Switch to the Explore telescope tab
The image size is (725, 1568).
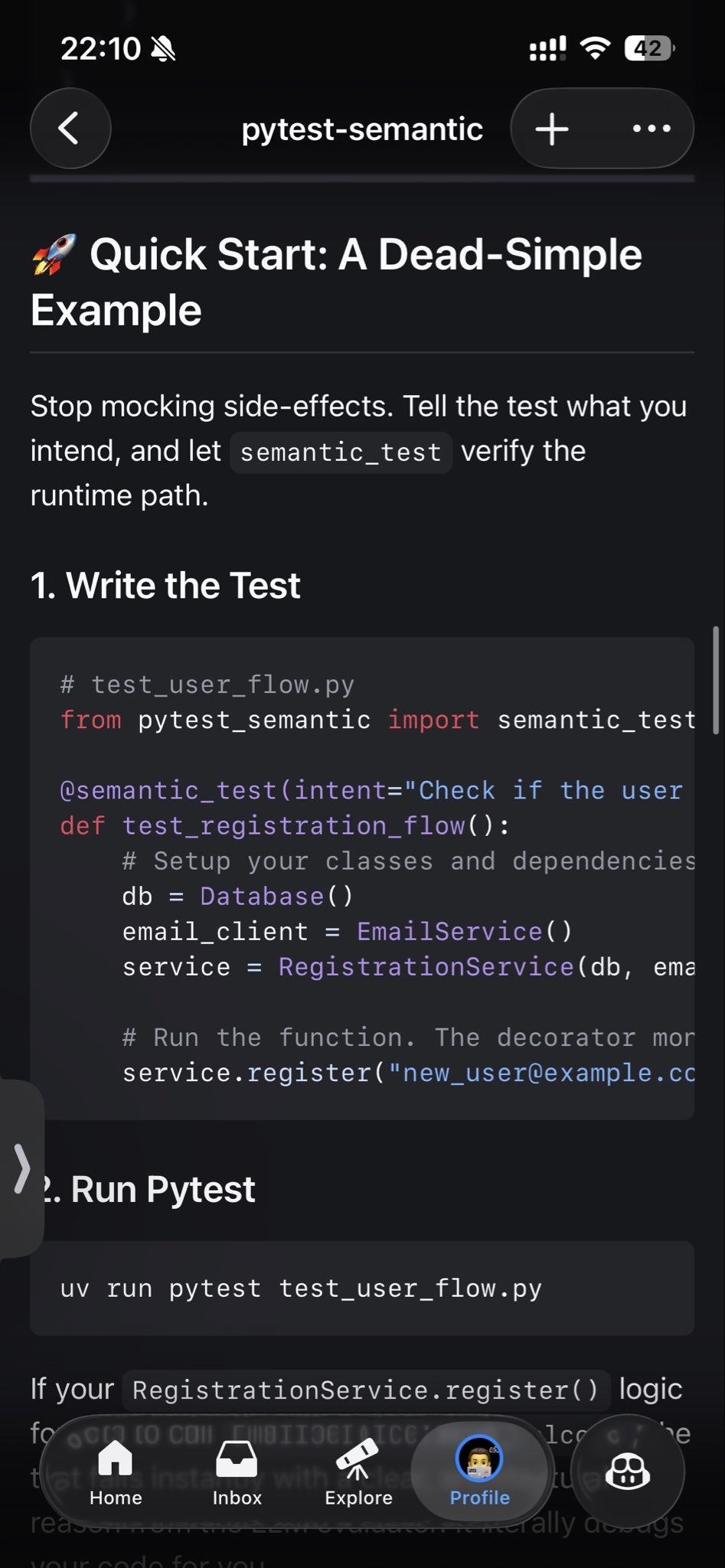(358, 1472)
